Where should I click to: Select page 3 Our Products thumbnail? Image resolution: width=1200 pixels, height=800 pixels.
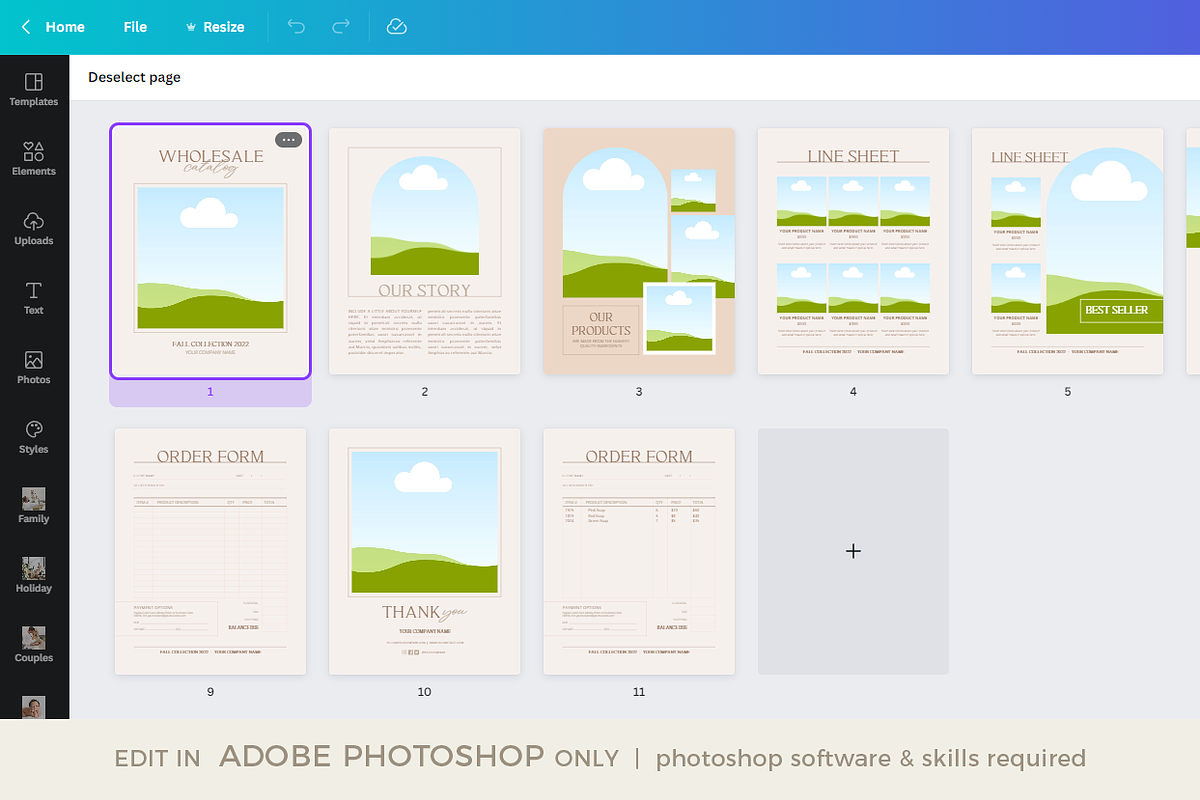coord(639,251)
